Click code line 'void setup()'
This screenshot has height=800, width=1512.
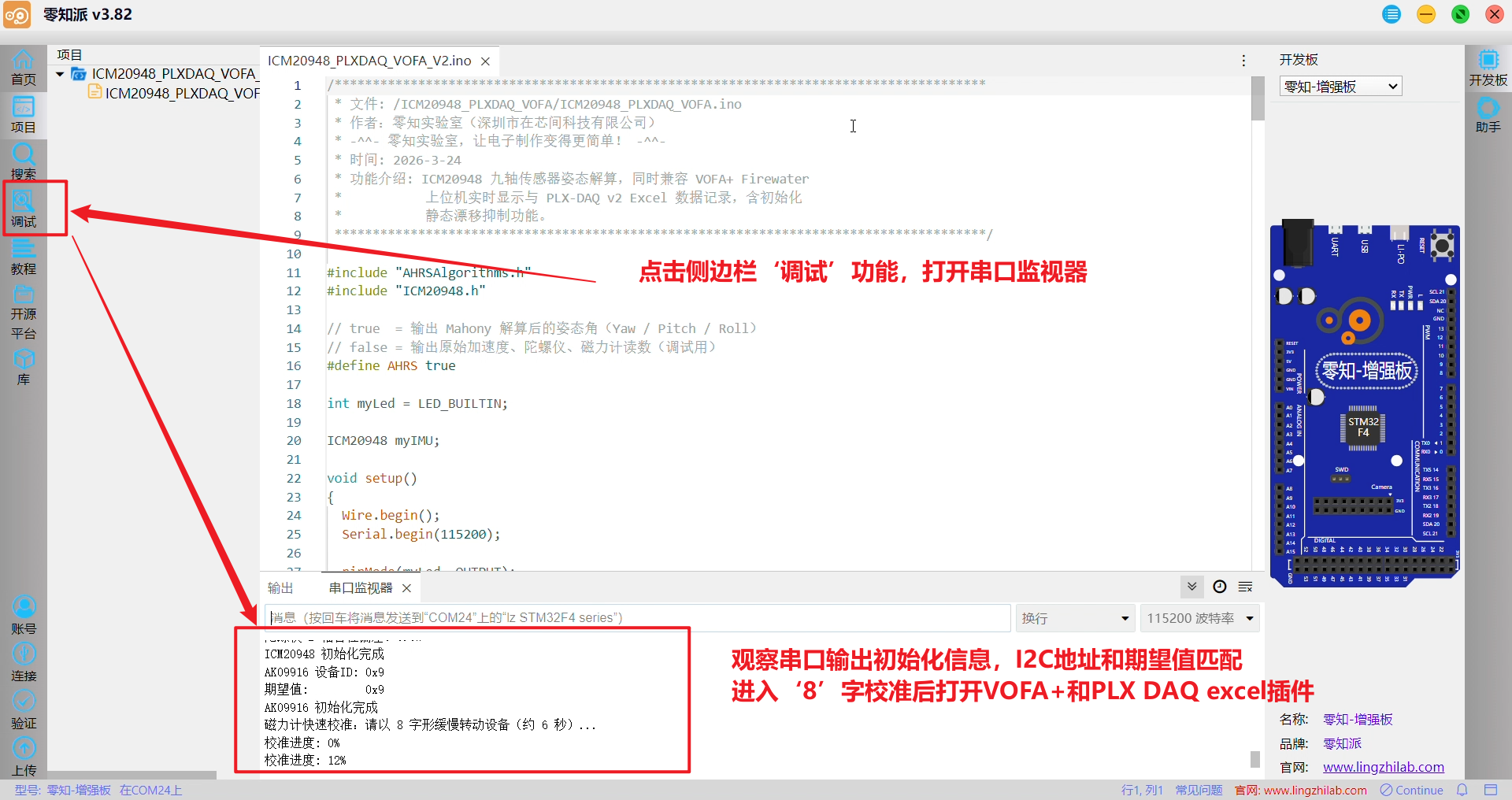click(372, 478)
